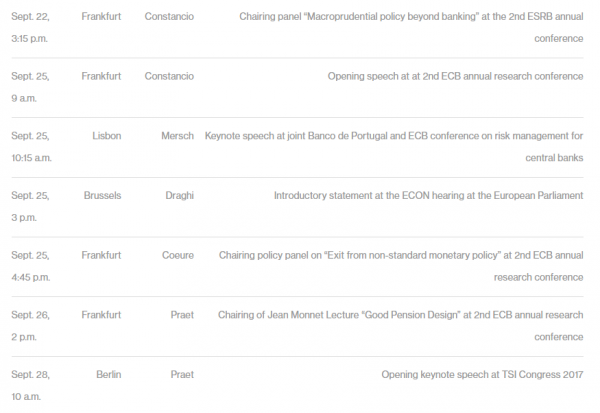Select the 'Introductory statement at the ECON hearing' text
The width and height of the screenshot is (600, 413).
(x=429, y=196)
